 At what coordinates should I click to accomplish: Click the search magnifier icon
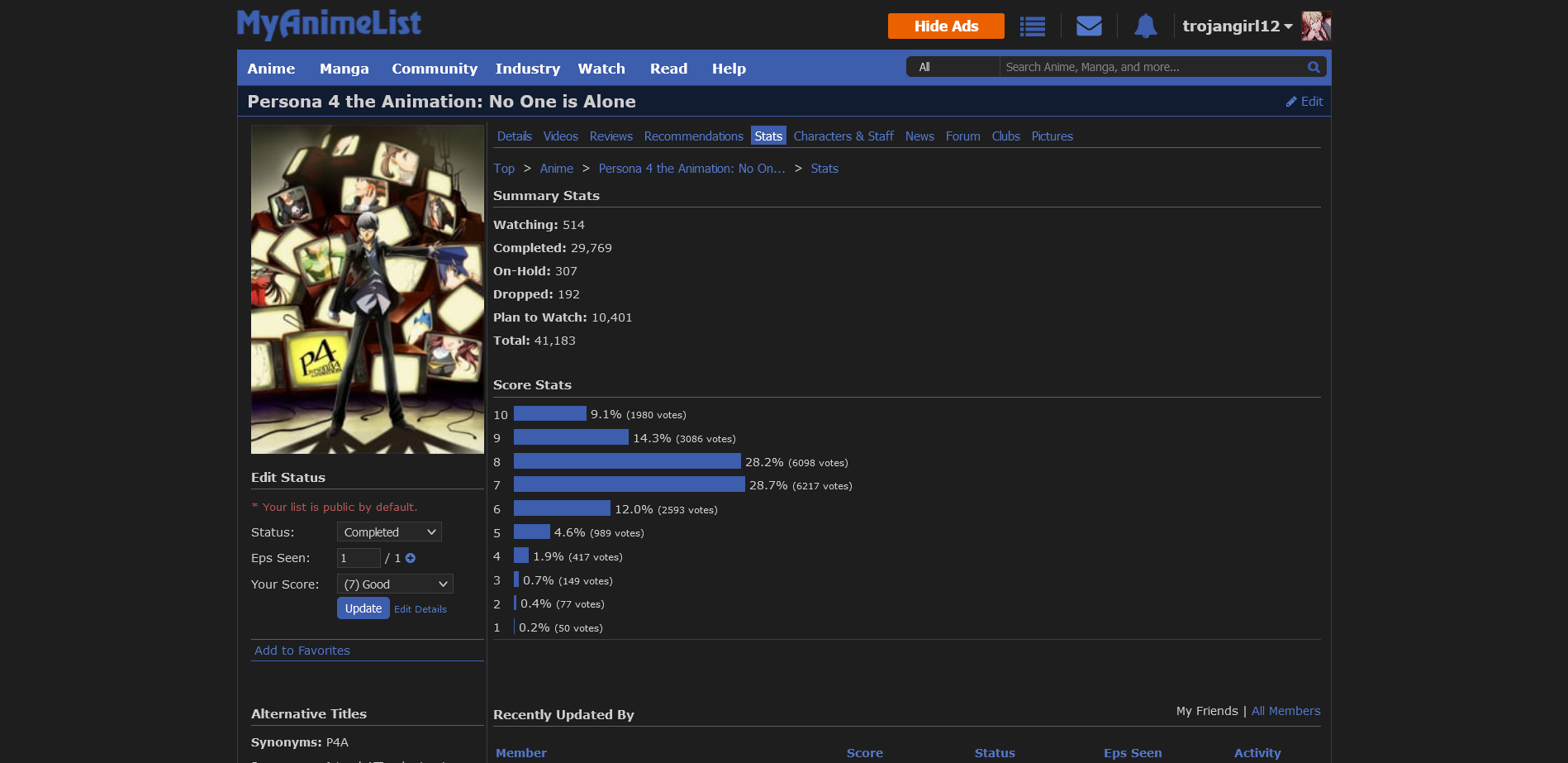(1314, 67)
